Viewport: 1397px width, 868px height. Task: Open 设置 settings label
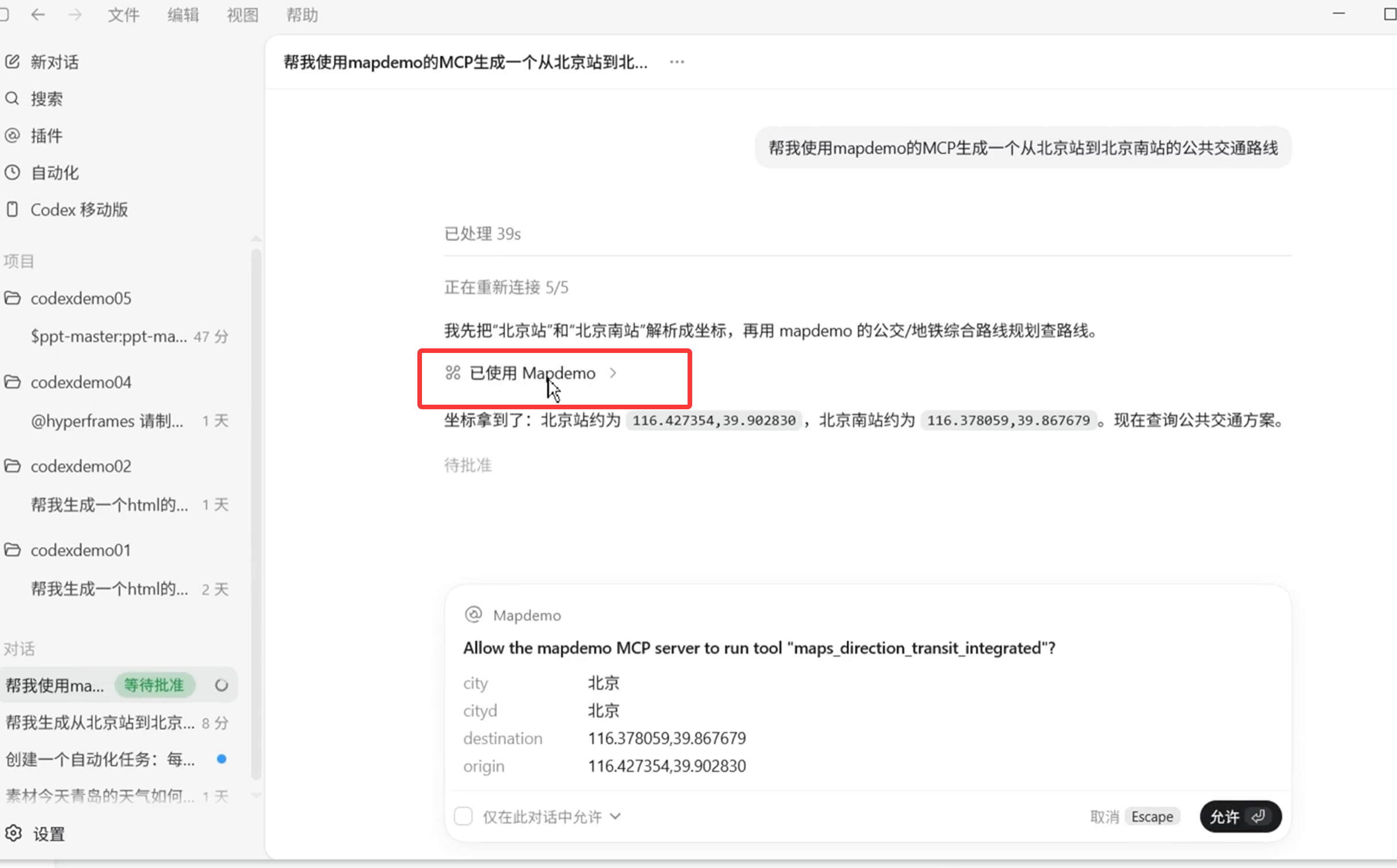(49, 834)
